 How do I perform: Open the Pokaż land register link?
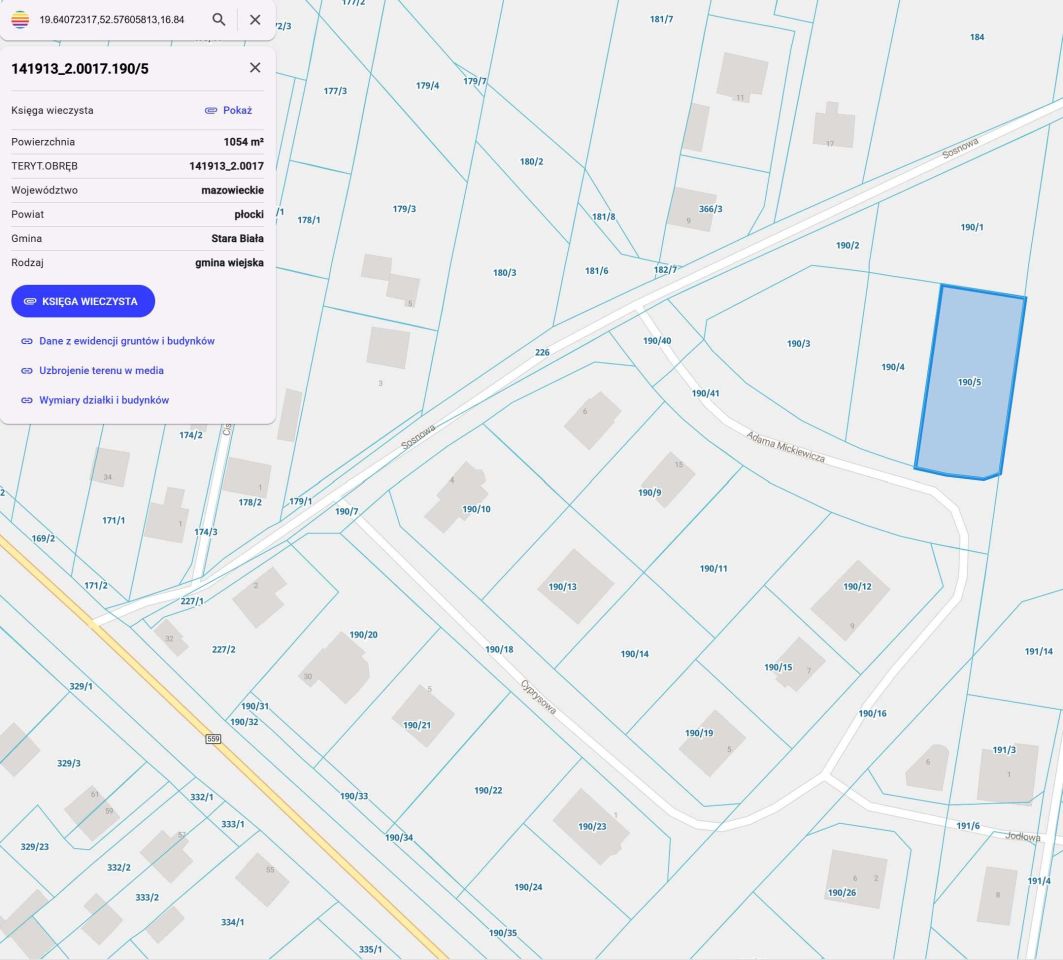tap(229, 111)
